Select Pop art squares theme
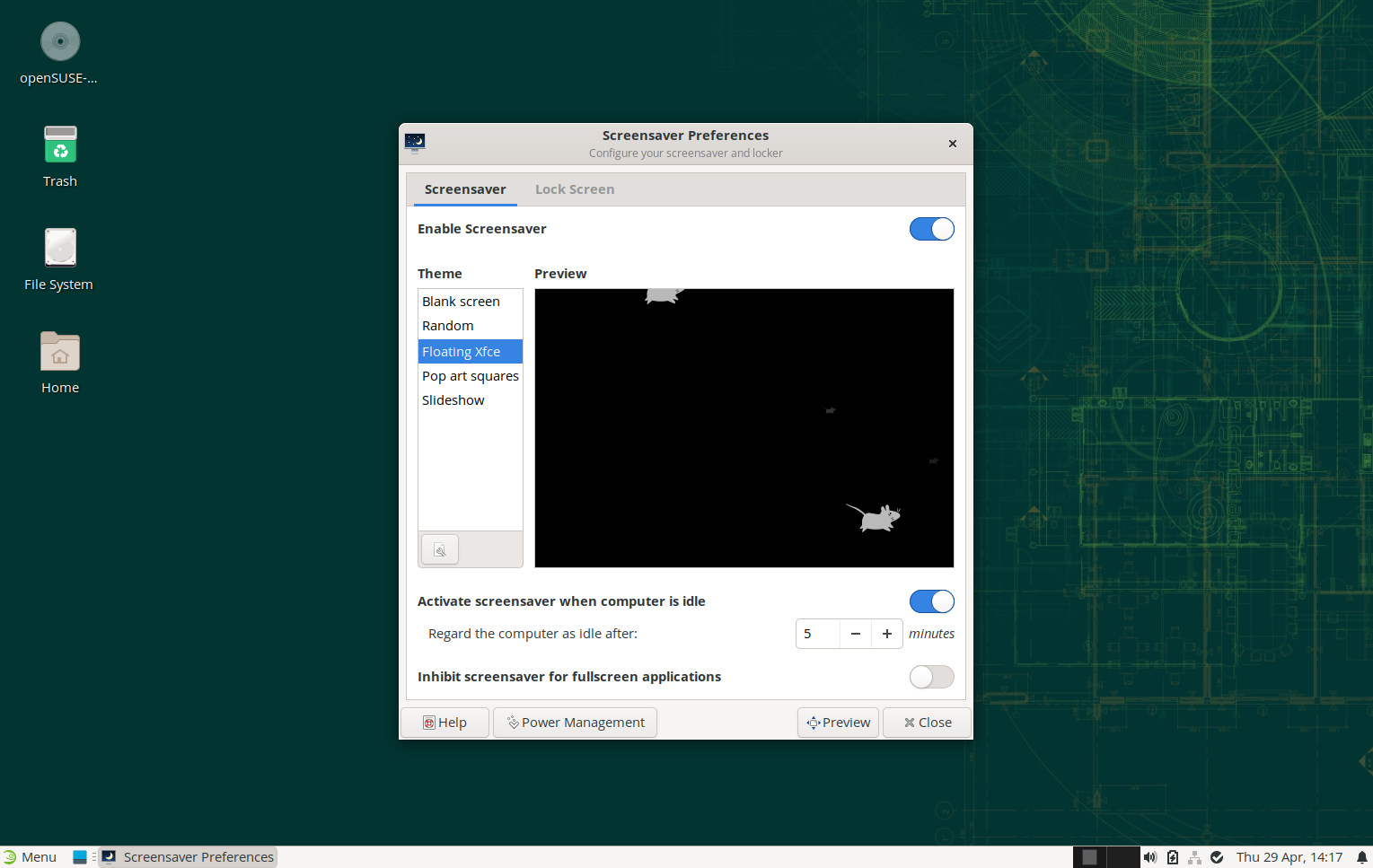This screenshot has height=868, width=1373. [470, 376]
